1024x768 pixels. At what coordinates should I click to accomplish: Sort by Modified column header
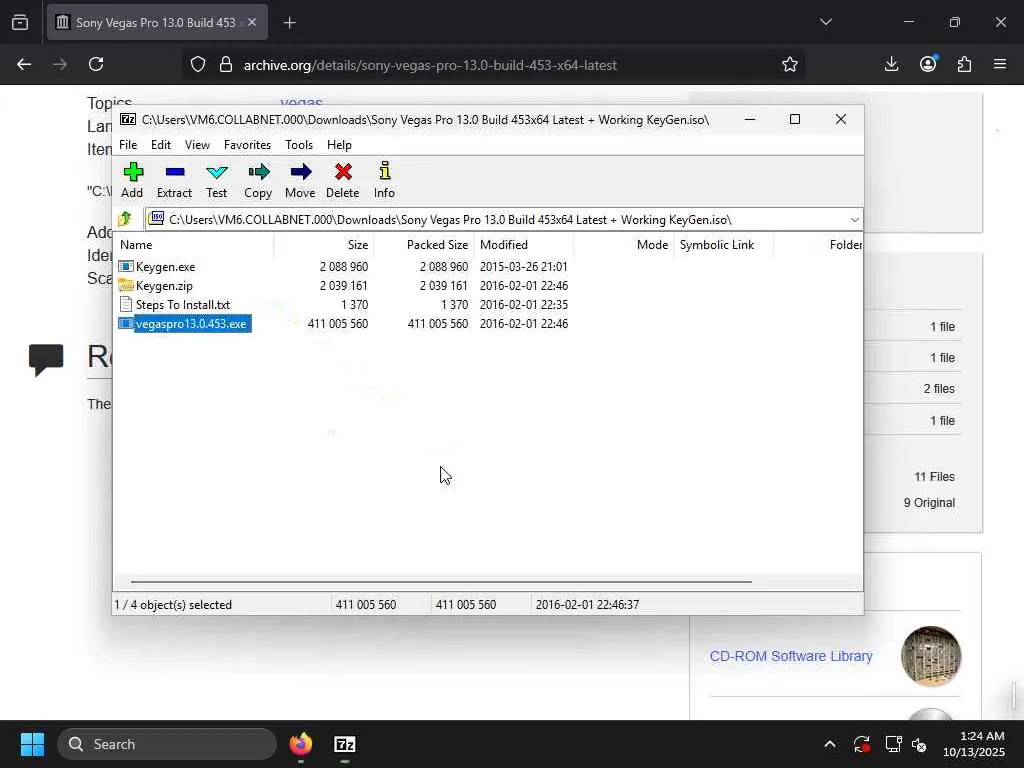(x=524, y=245)
